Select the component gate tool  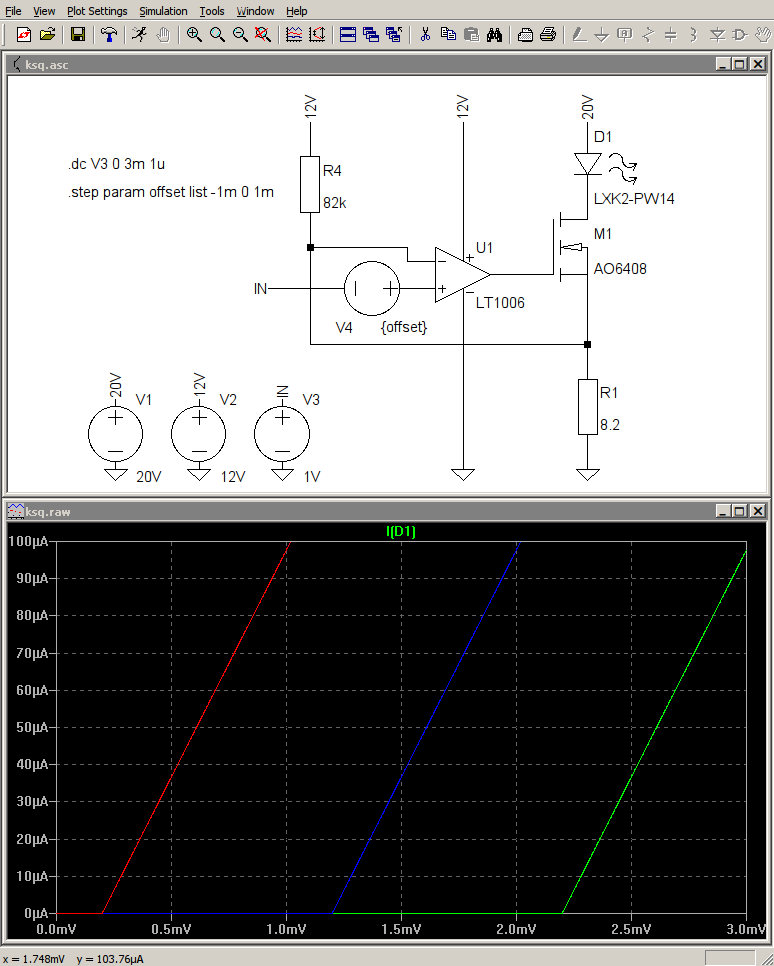tap(740, 34)
